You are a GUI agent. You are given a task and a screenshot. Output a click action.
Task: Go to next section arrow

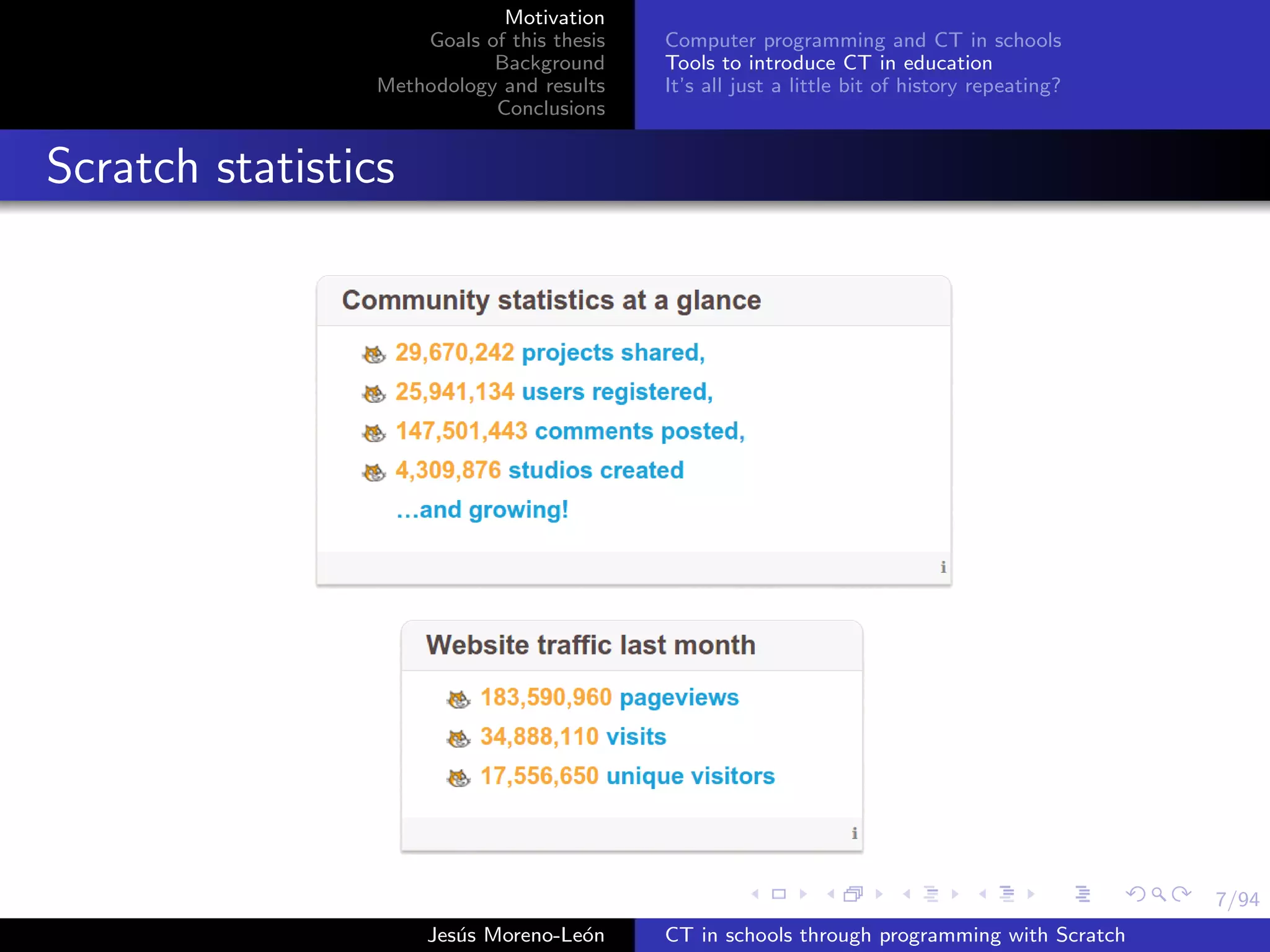click(x=1031, y=894)
